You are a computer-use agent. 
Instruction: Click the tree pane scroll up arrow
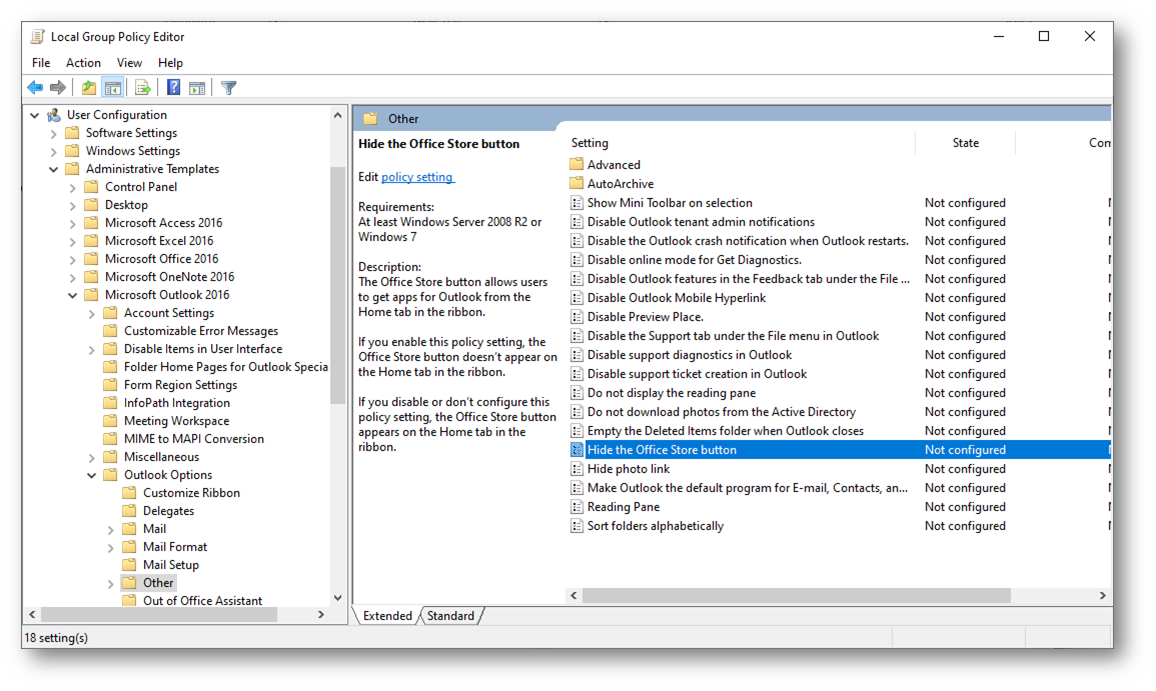[338, 115]
